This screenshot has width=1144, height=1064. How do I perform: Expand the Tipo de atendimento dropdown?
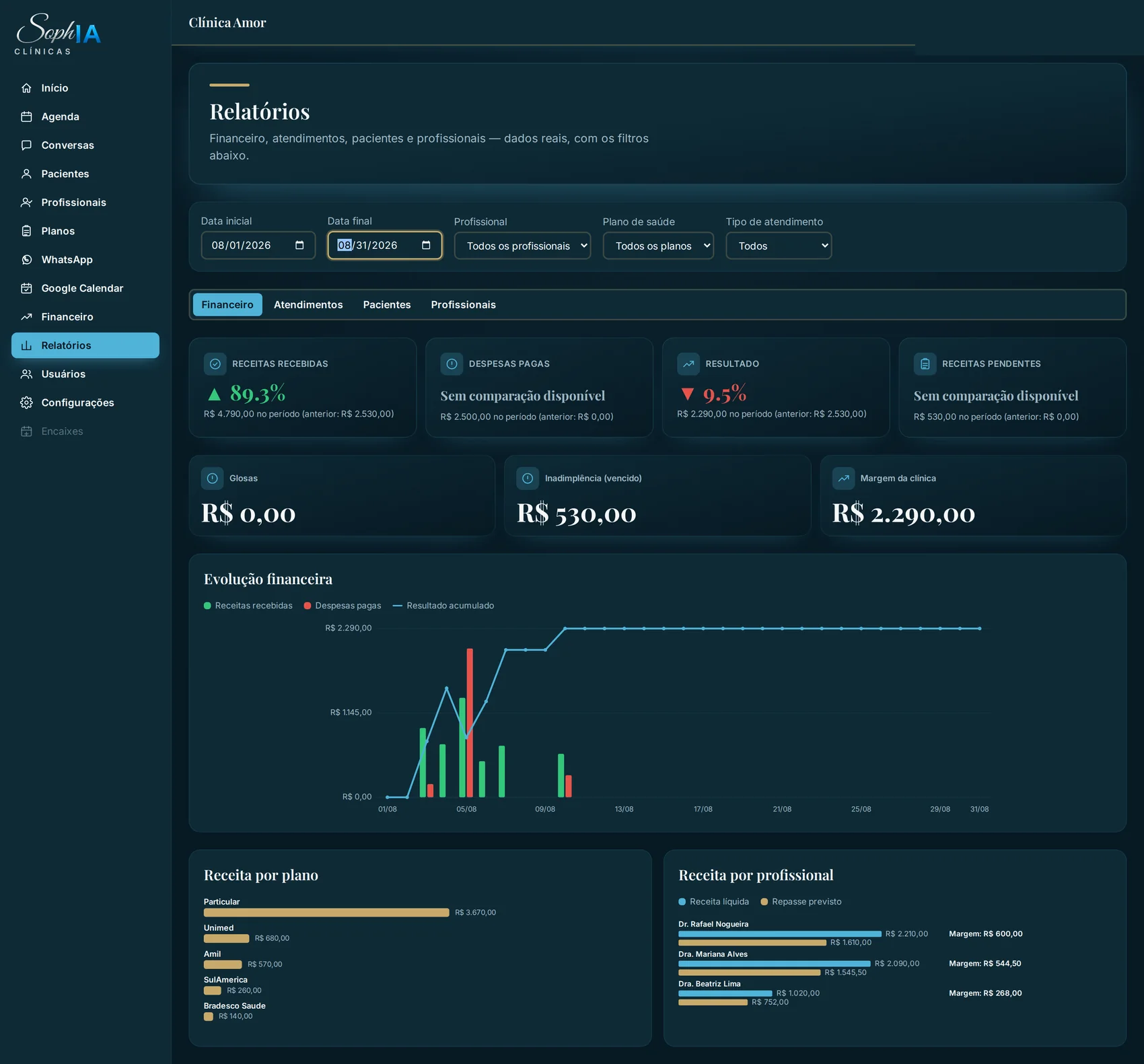(779, 246)
